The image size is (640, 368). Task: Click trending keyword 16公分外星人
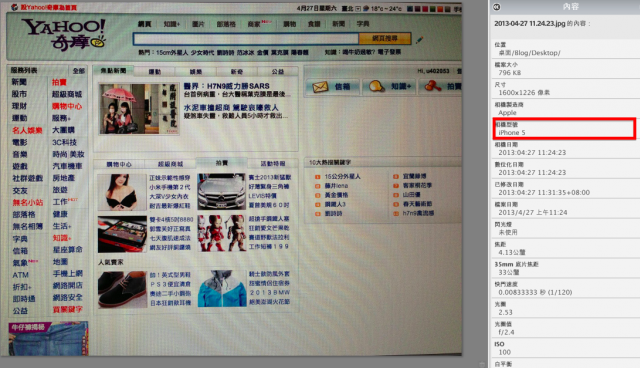[342, 177]
